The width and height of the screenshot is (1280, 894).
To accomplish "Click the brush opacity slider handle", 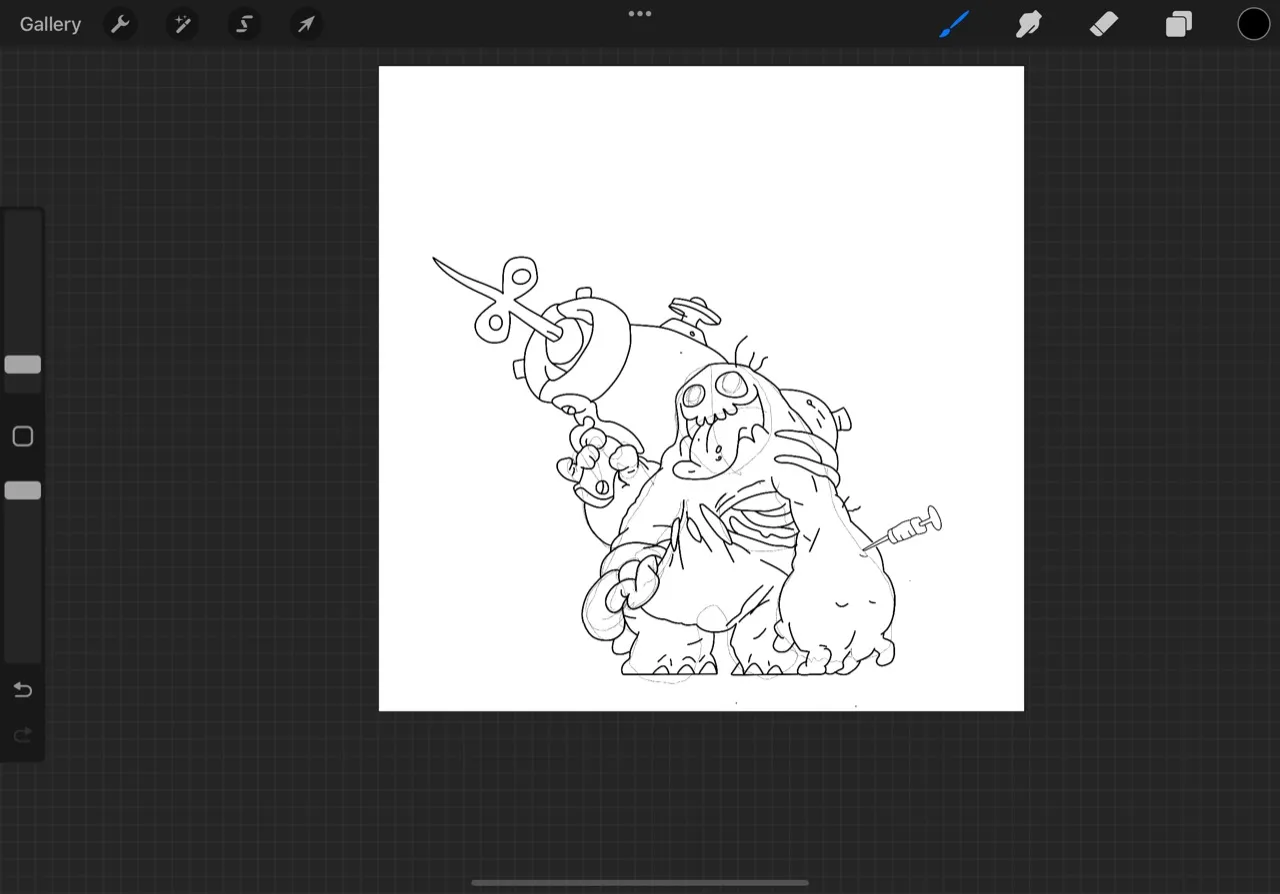I will [23, 490].
